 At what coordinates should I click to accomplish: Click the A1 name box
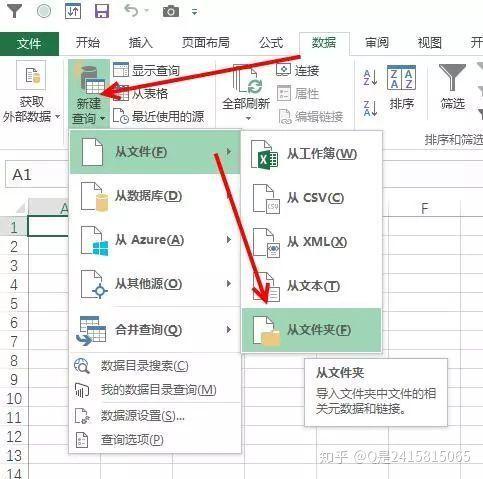tap(37, 175)
